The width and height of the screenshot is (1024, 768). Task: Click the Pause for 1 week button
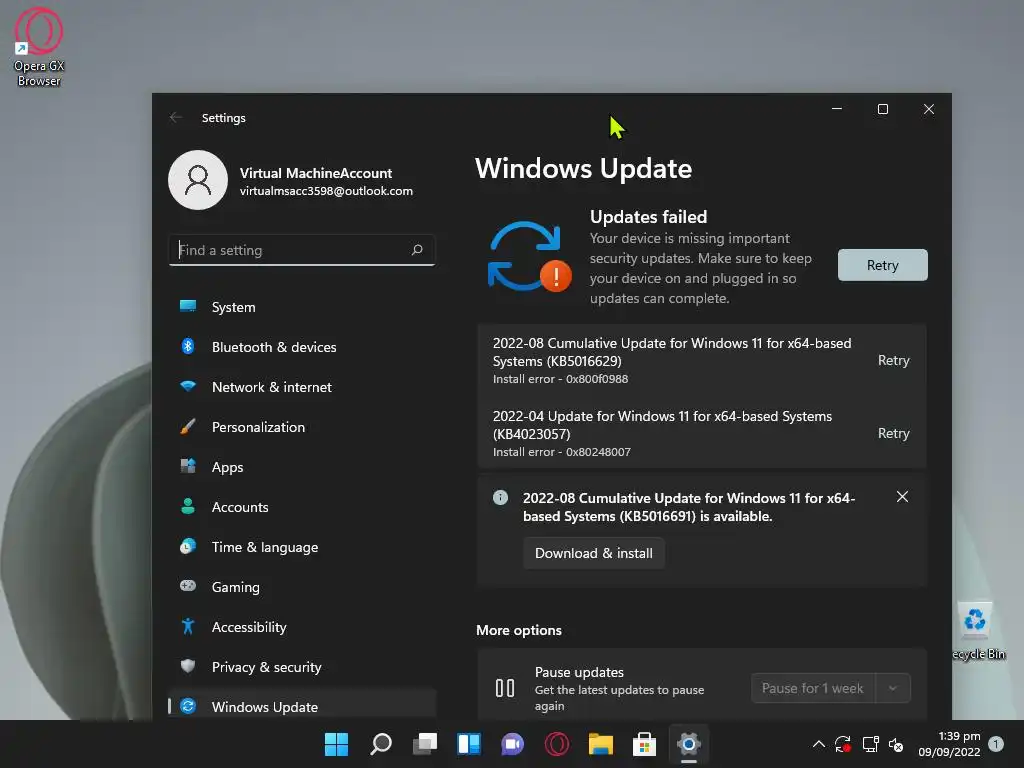pos(813,688)
